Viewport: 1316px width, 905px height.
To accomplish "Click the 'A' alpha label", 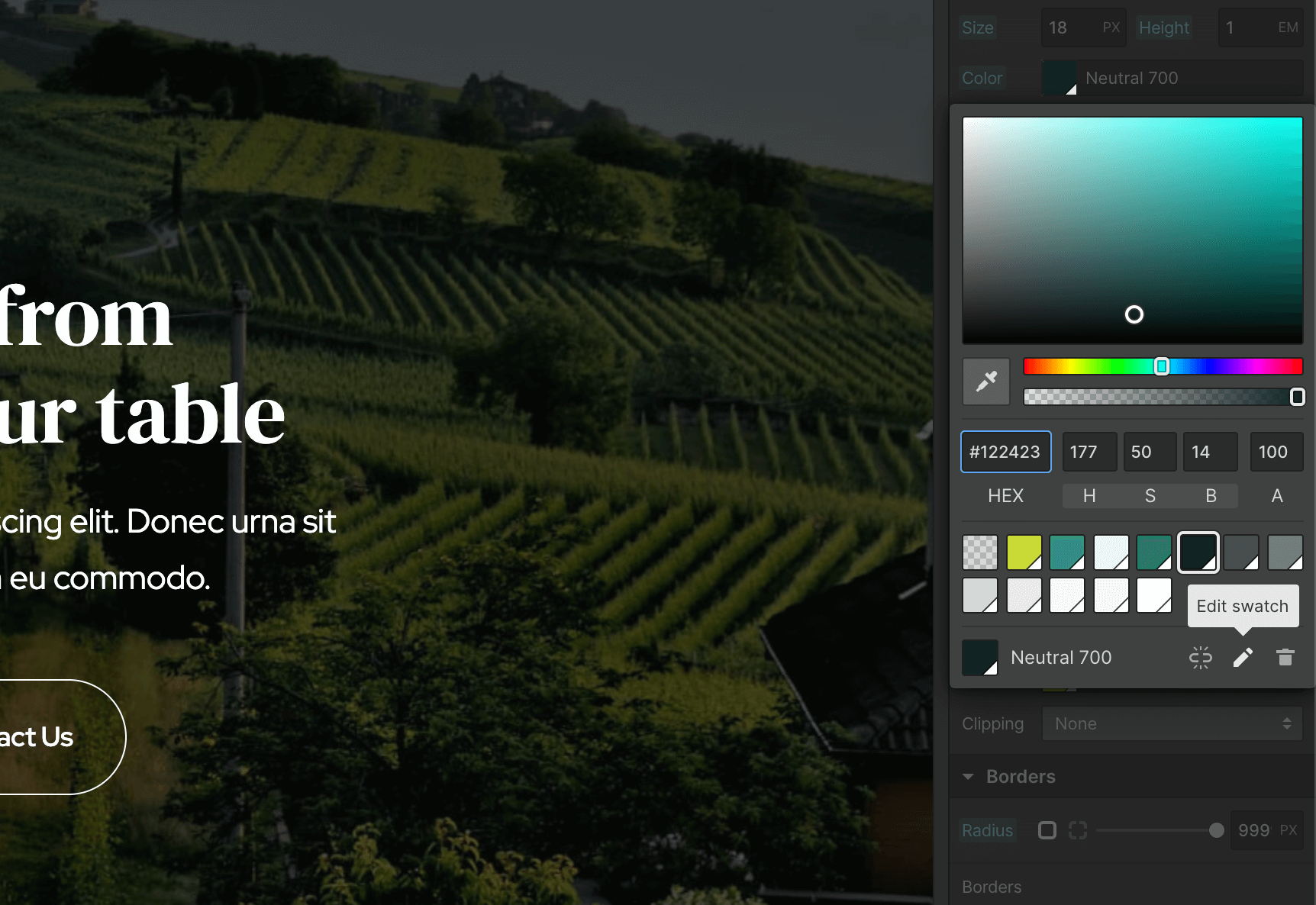I will (1277, 496).
